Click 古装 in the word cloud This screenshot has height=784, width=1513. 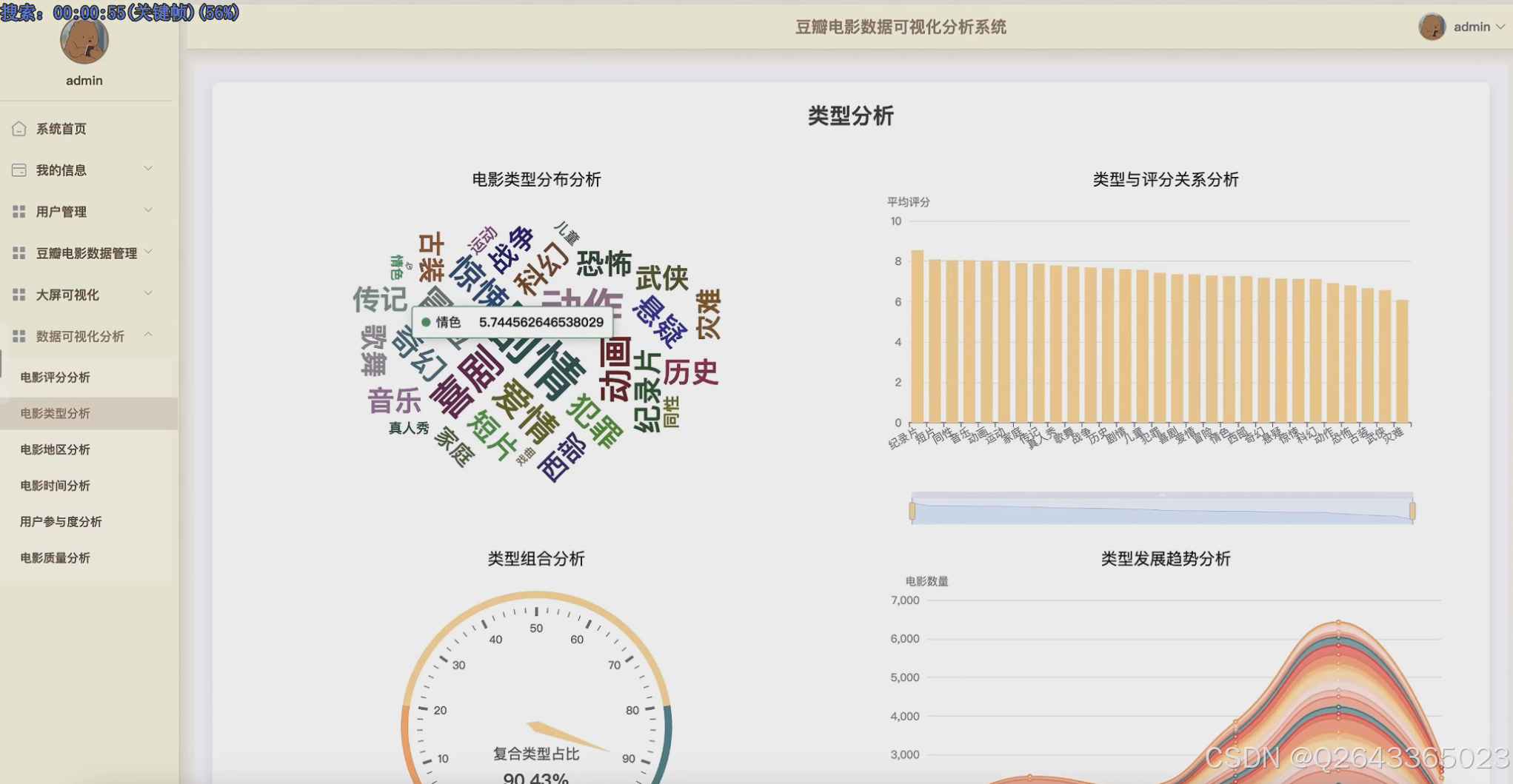point(431,257)
